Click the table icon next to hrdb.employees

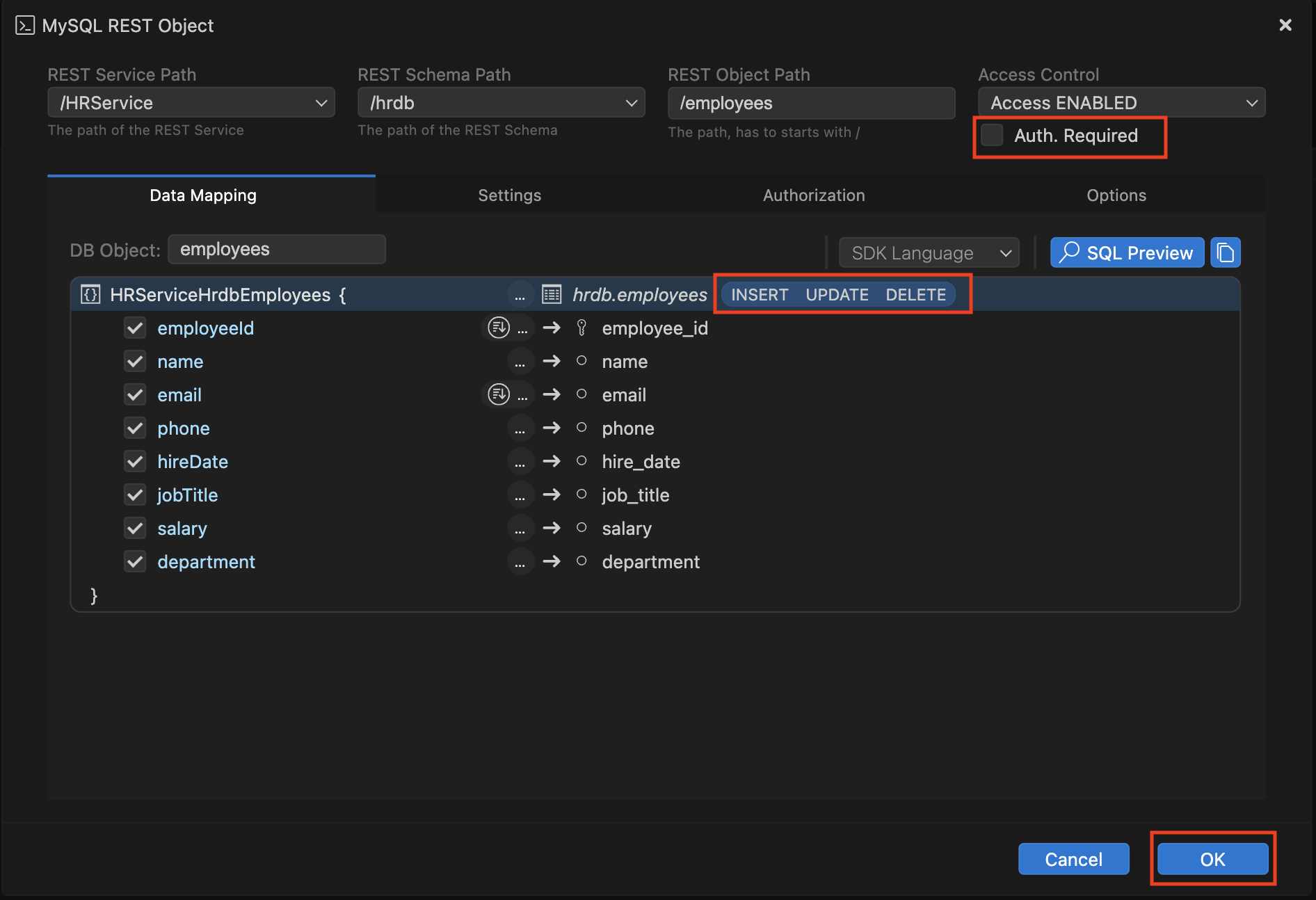(552, 294)
